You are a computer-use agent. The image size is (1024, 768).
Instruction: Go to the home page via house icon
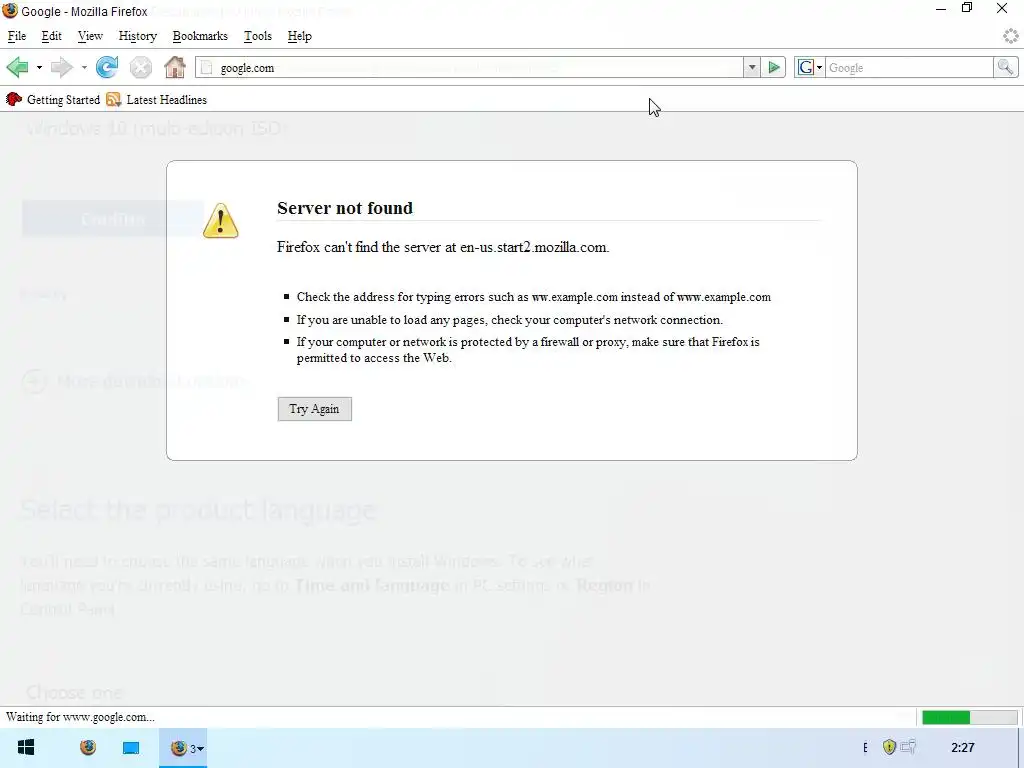click(174, 67)
